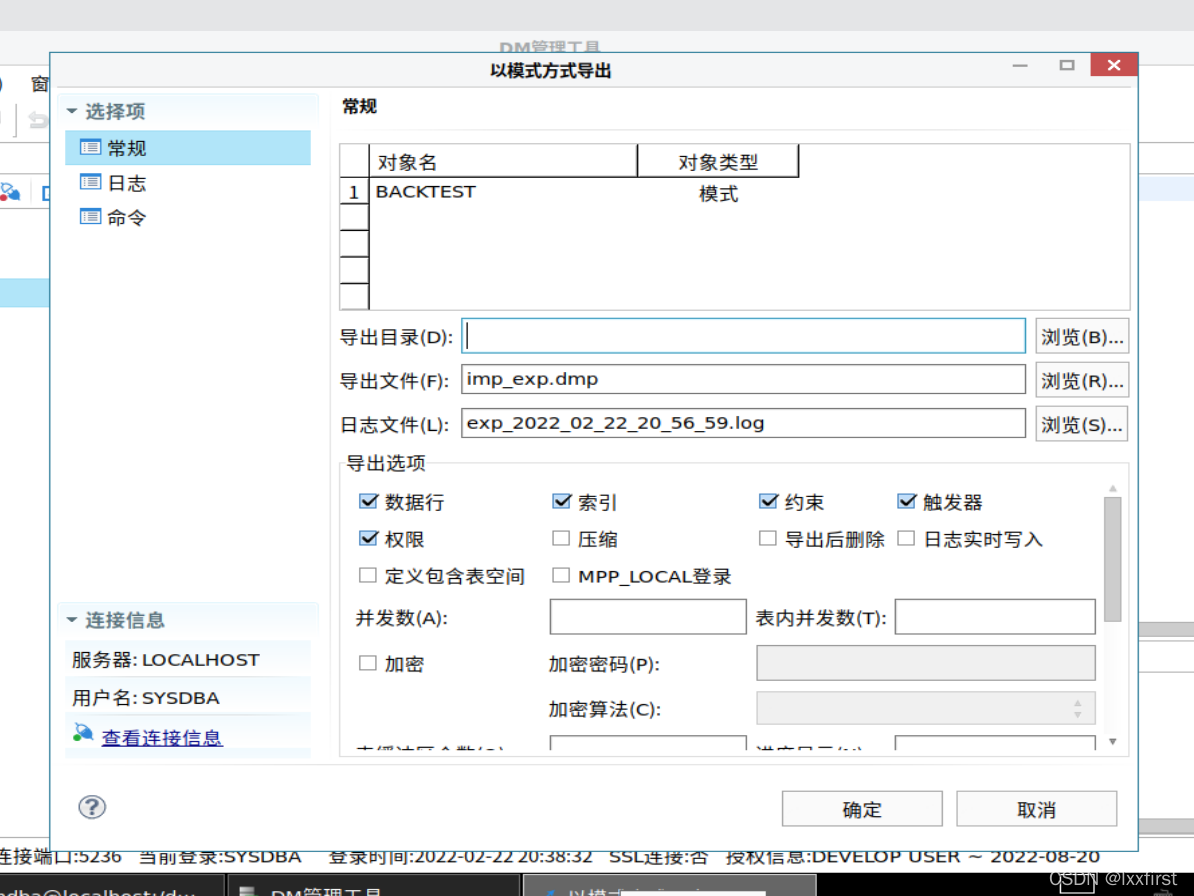Confirm export with the 确定 button

[x=862, y=809]
